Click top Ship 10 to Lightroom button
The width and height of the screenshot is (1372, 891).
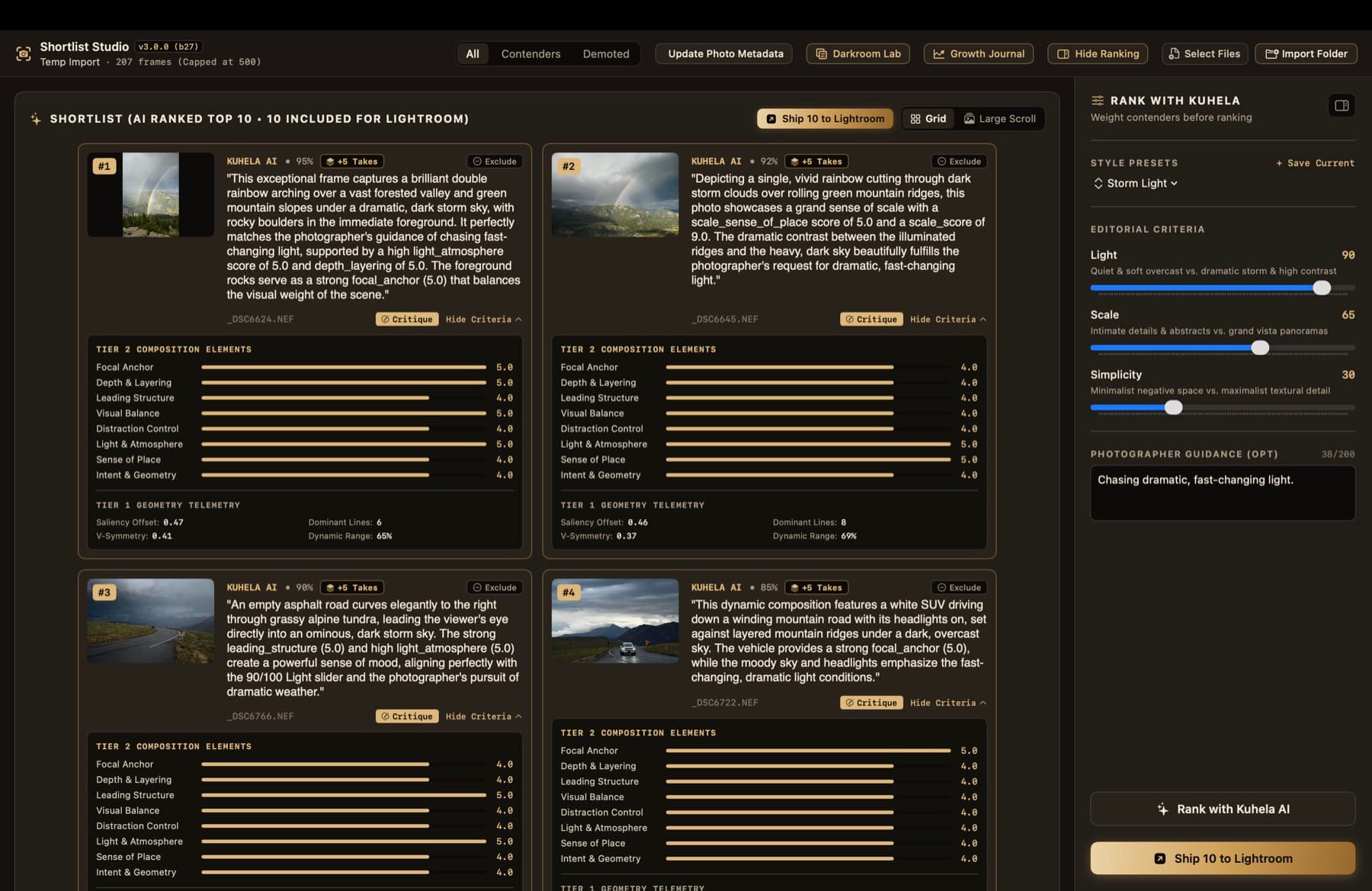(x=825, y=118)
